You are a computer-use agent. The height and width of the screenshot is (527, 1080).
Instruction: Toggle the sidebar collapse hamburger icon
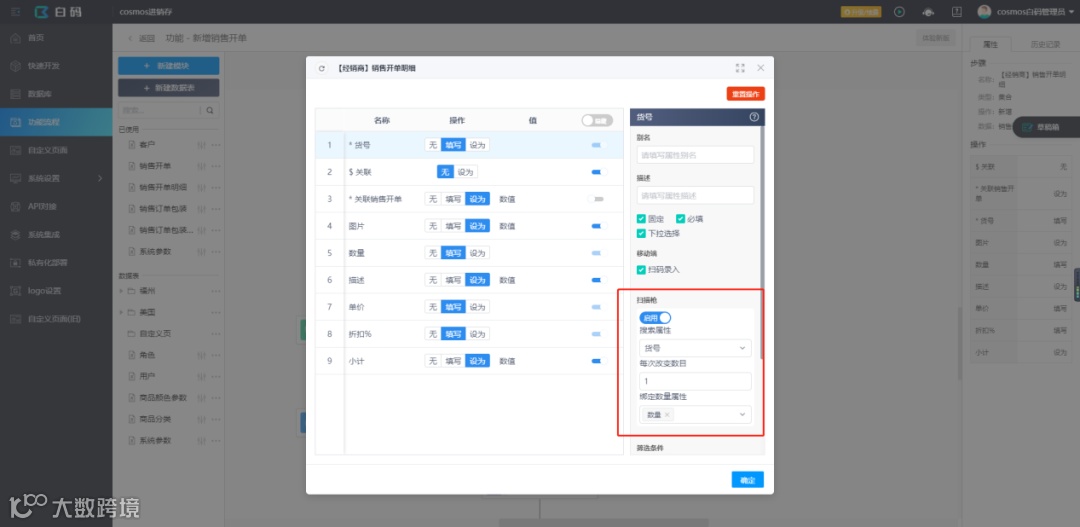[14, 12]
